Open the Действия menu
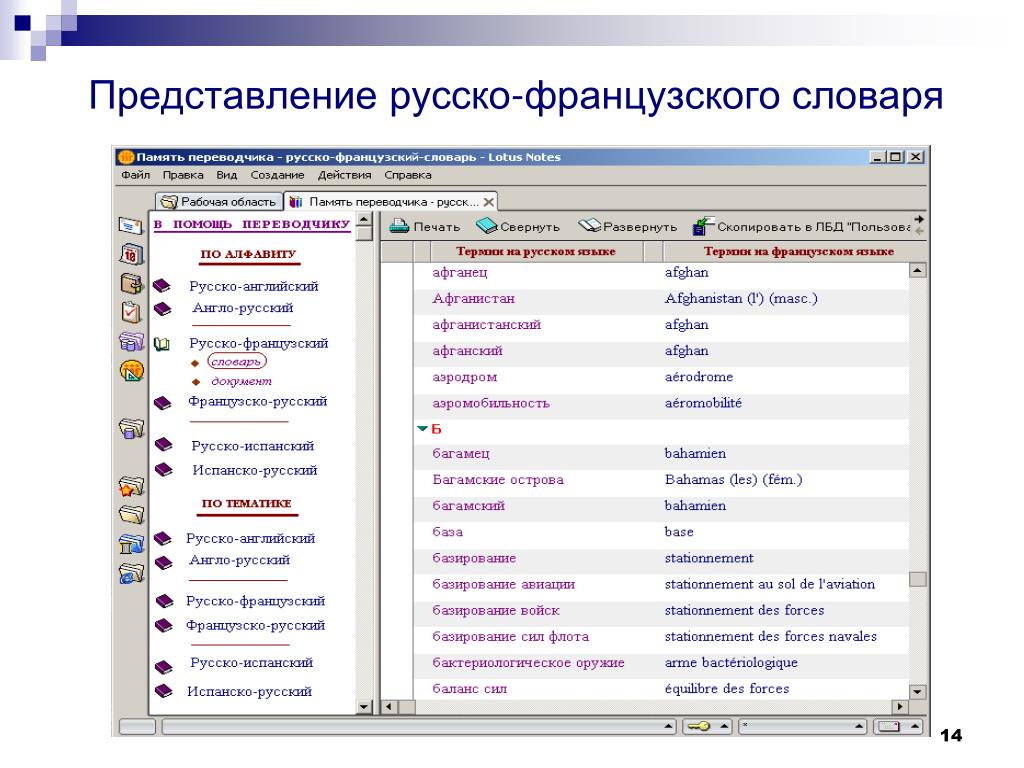 (344, 175)
